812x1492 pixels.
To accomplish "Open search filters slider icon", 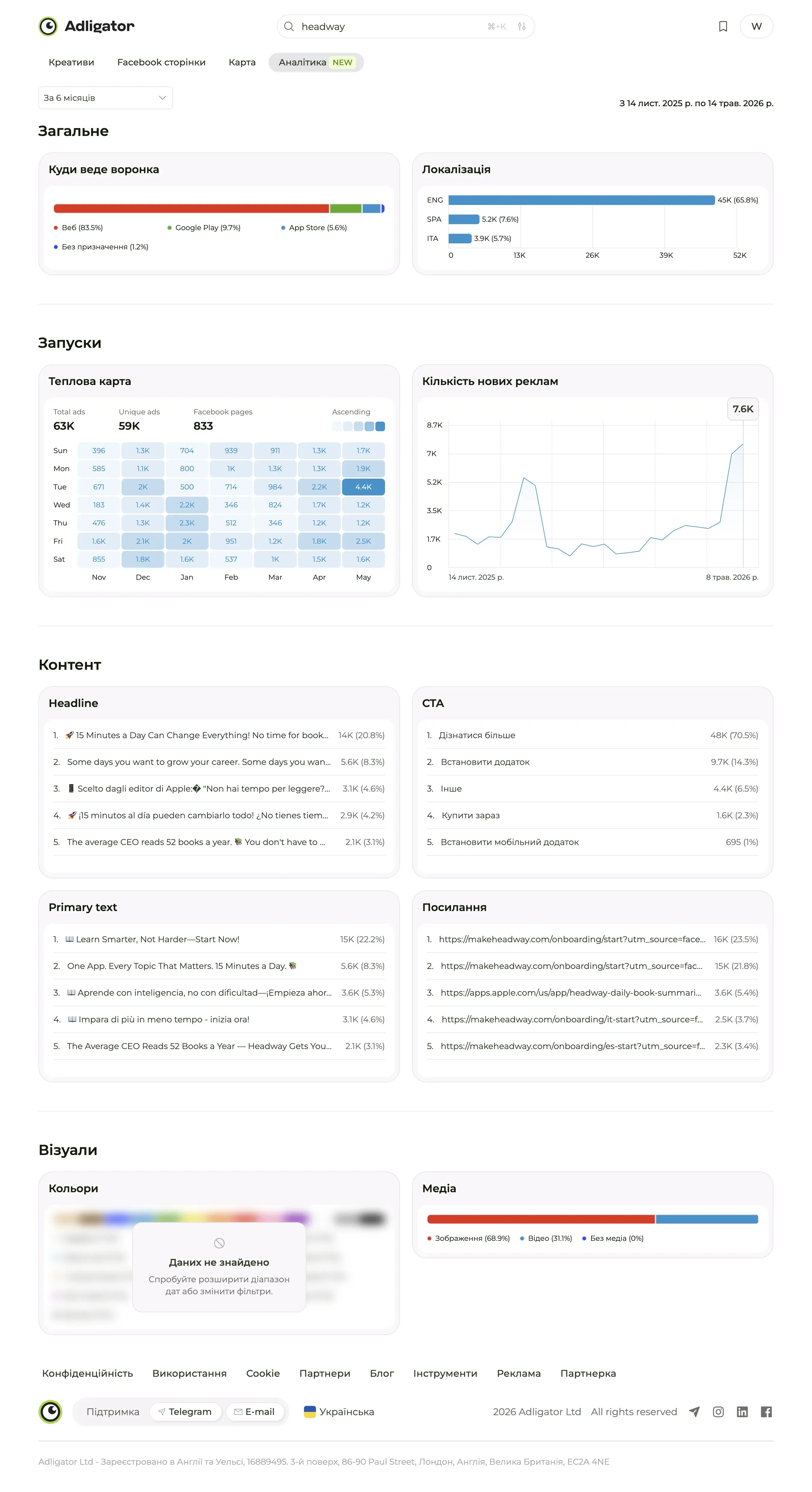I will (522, 27).
